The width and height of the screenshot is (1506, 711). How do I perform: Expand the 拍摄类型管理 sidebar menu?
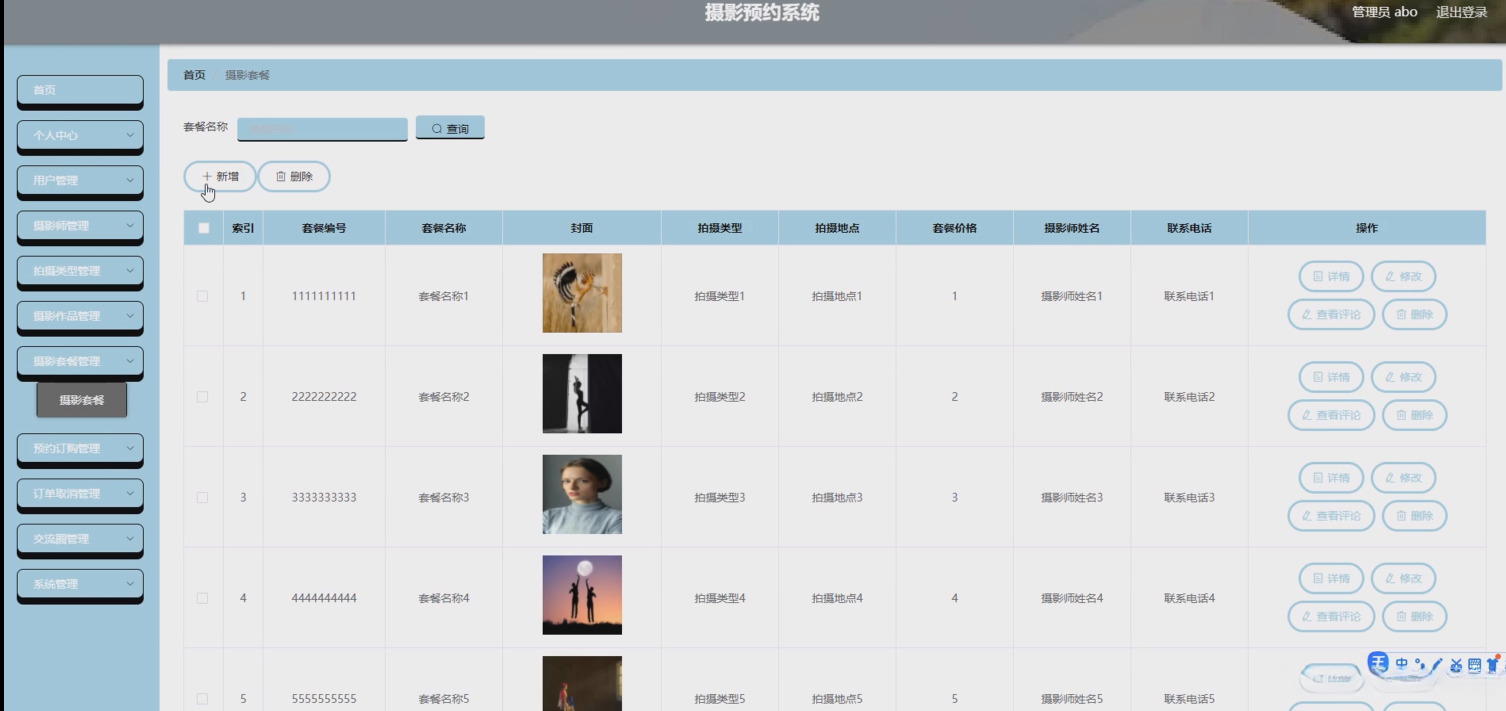pos(80,271)
